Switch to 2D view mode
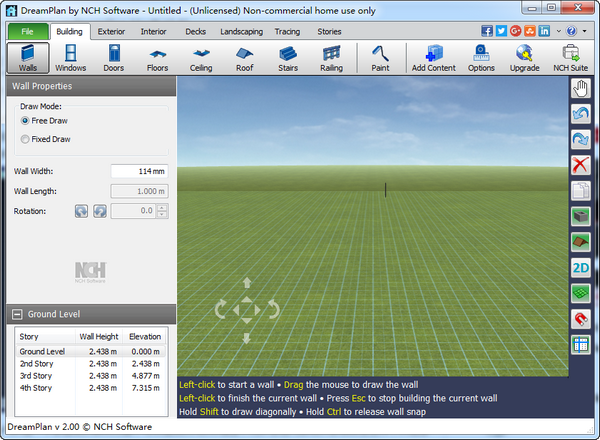This screenshot has height=440, width=600. coord(580,267)
